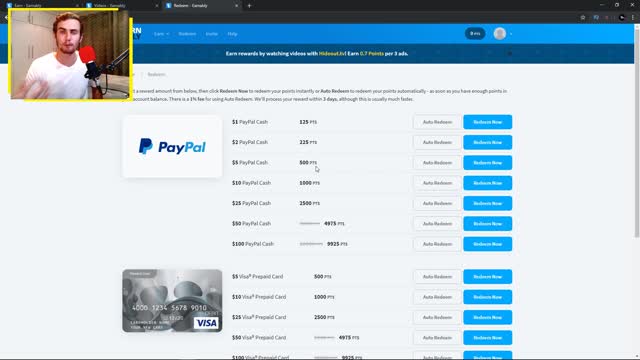Image resolution: width=640 pixels, height=360 pixels.
Task: Open the Help nav menu item
Action: coord(232,34)
